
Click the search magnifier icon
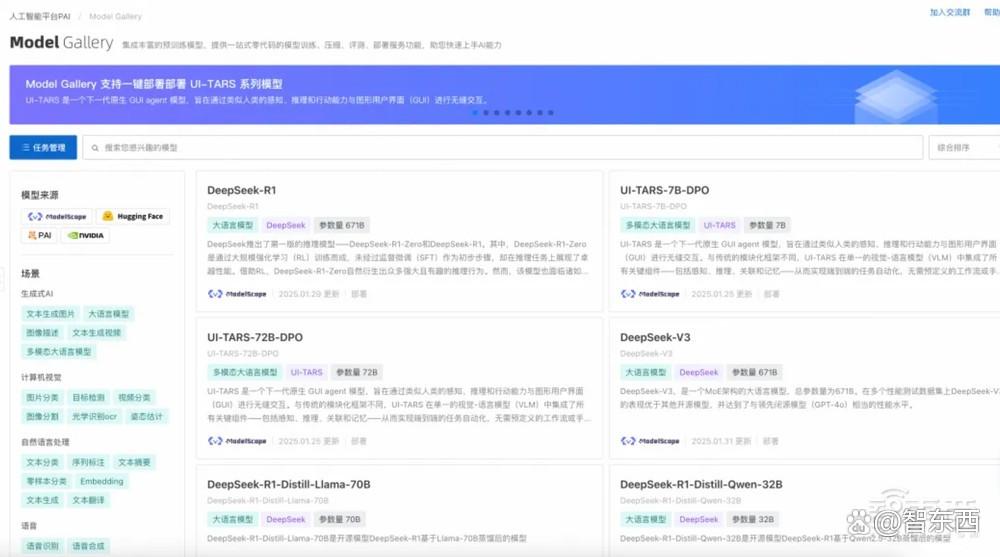coord(95,148)
